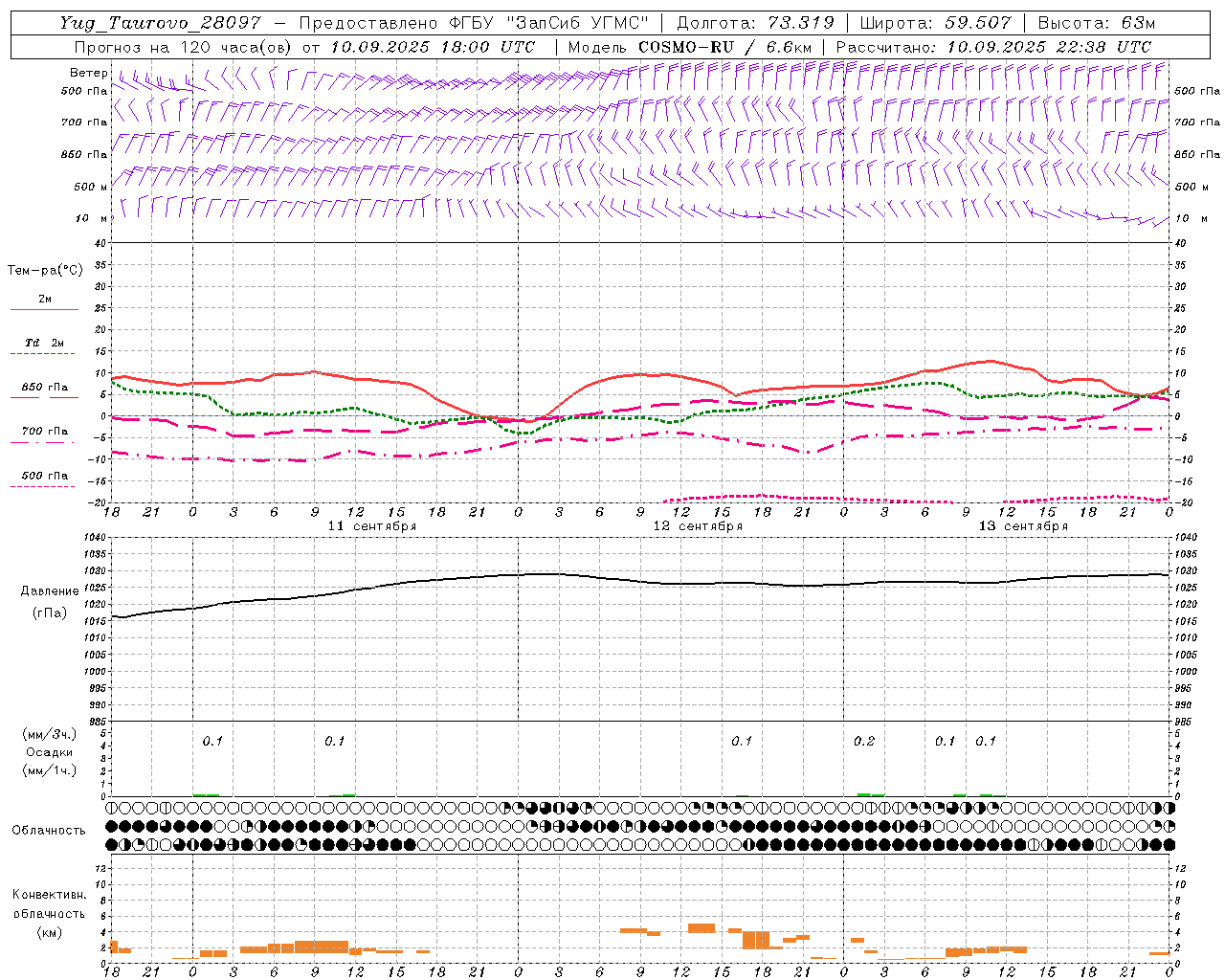Click the (мм/1ч.) precipitation unit label
This screenshot has width=1225, height=980.
[x=50, y=770]
